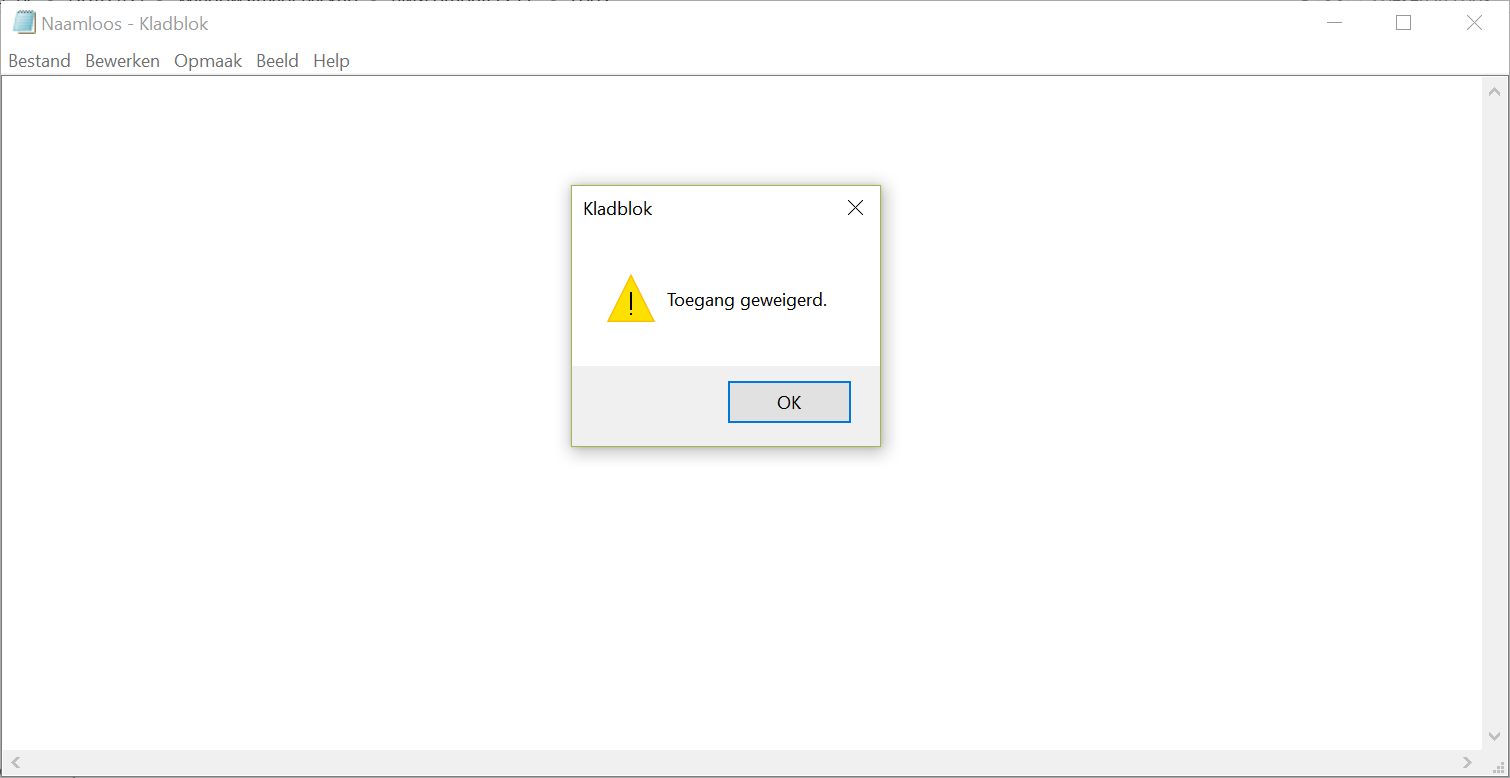
Task: Click the resize grip in the window corner
Action: [x=1495, y=763]
